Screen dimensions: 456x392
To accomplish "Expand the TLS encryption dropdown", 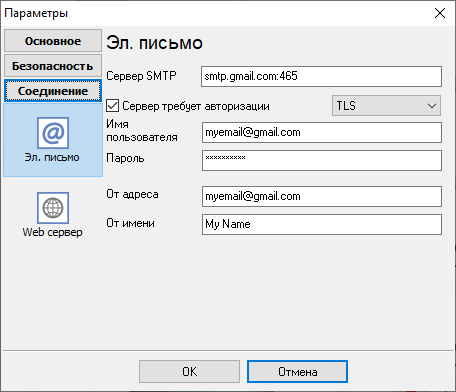I will pos(386,106).
